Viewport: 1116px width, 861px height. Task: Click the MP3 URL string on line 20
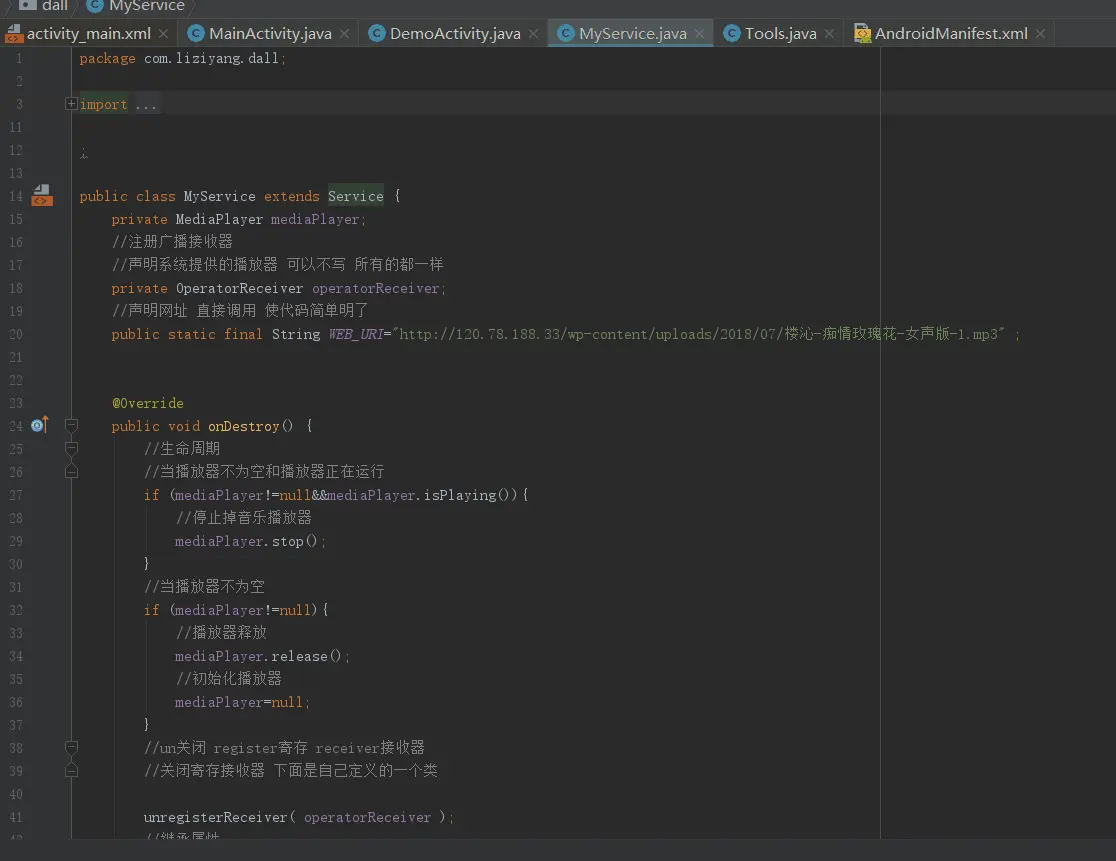pos(701,334)
